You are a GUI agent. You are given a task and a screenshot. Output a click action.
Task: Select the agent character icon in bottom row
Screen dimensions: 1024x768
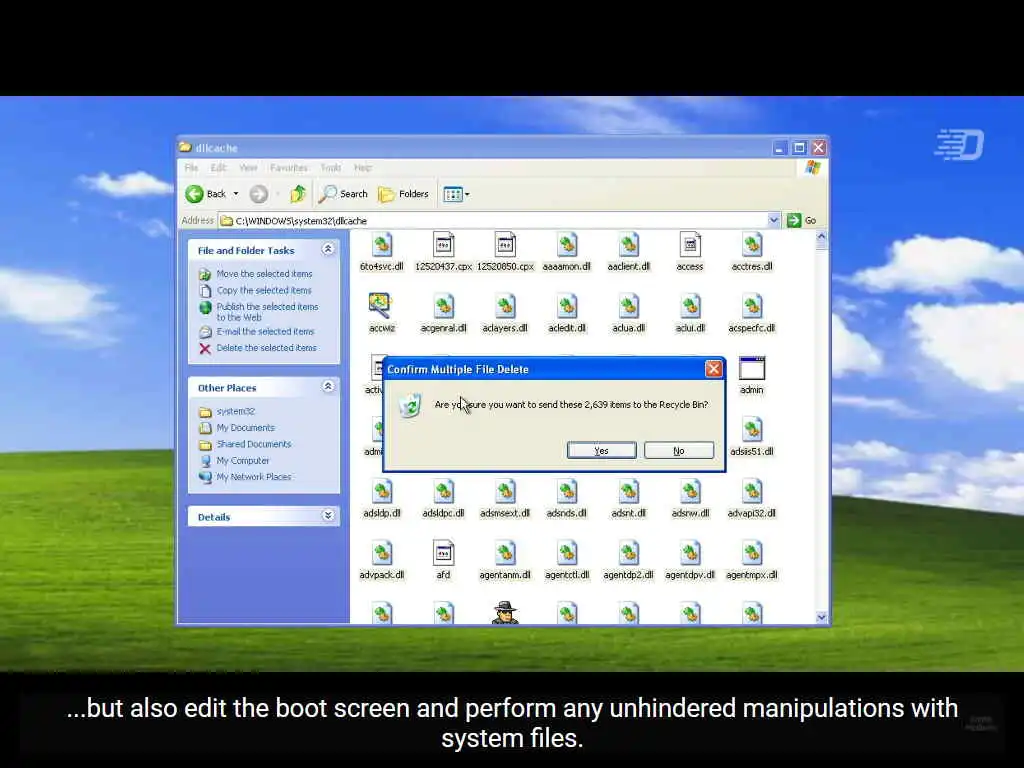point(505,613)
